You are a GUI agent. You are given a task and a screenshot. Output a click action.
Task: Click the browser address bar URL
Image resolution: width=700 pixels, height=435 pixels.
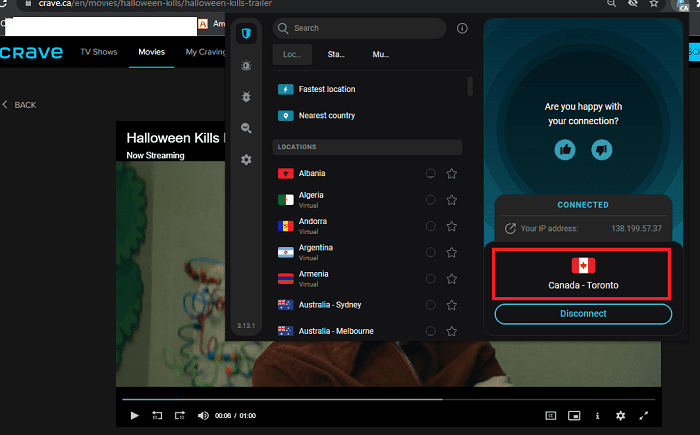point(155,4)
